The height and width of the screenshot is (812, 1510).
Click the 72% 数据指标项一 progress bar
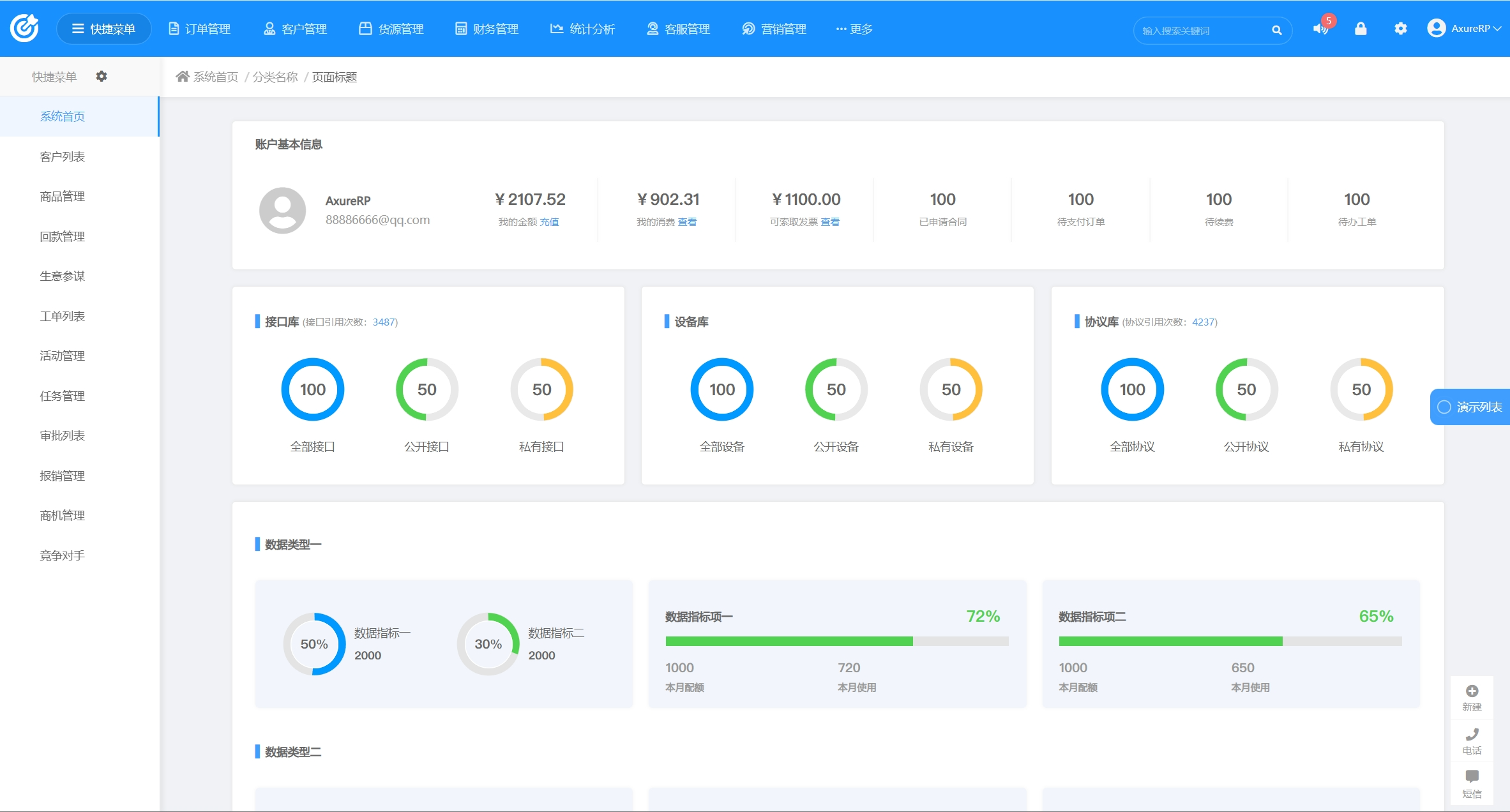tap(836, 641)
